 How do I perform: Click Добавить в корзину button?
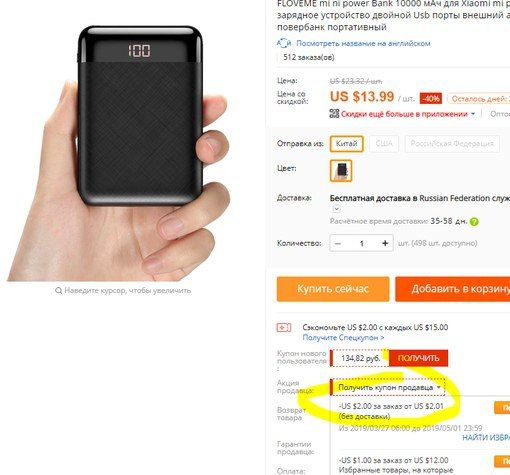(453, 289)
